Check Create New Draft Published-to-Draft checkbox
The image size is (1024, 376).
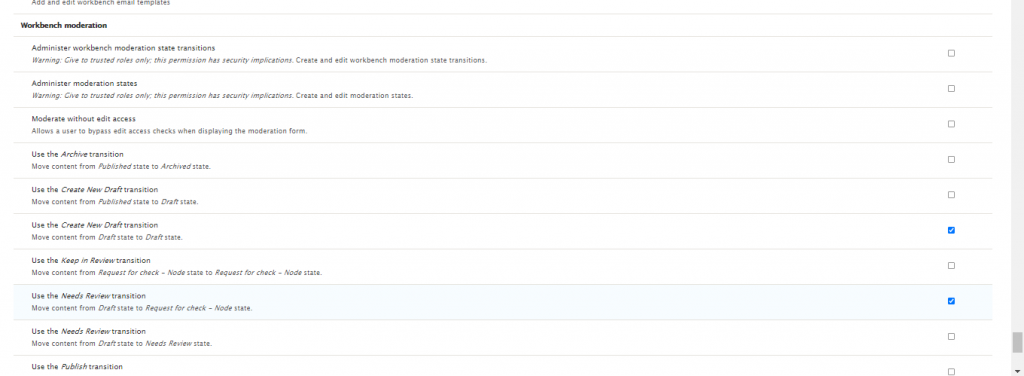951,195
